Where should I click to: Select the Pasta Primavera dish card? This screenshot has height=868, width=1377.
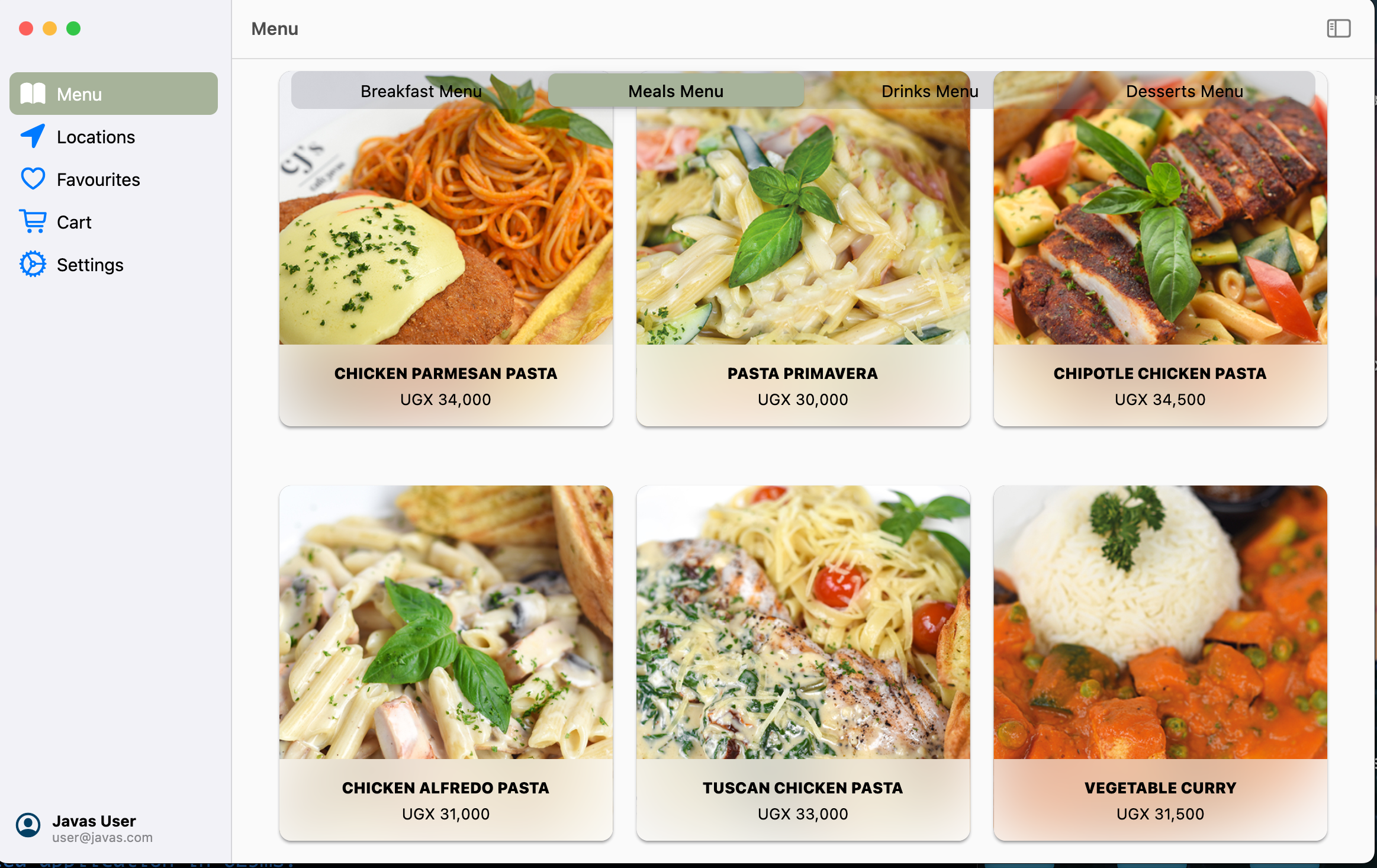click(802, 247)
